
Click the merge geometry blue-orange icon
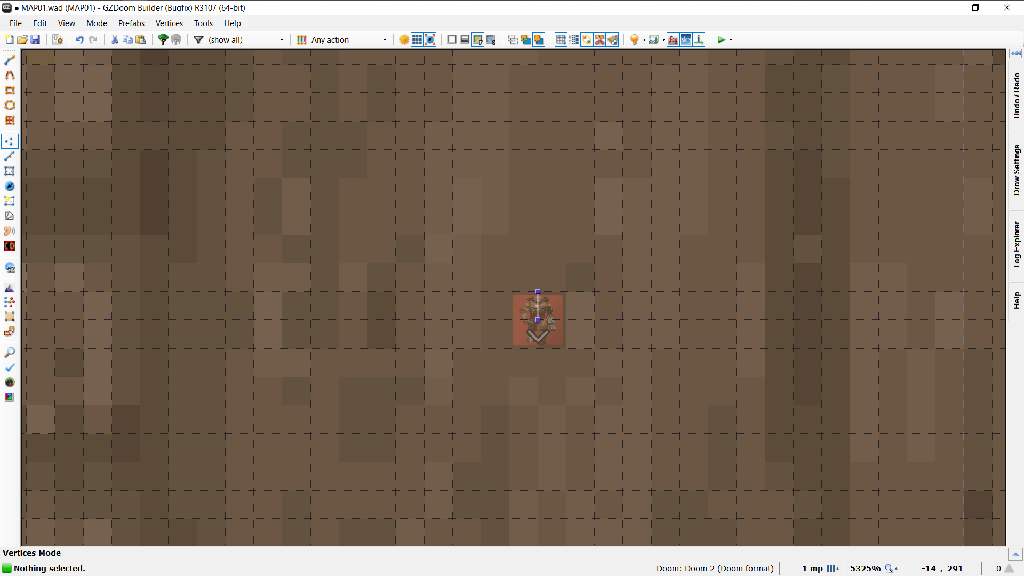tap(526, 40)
